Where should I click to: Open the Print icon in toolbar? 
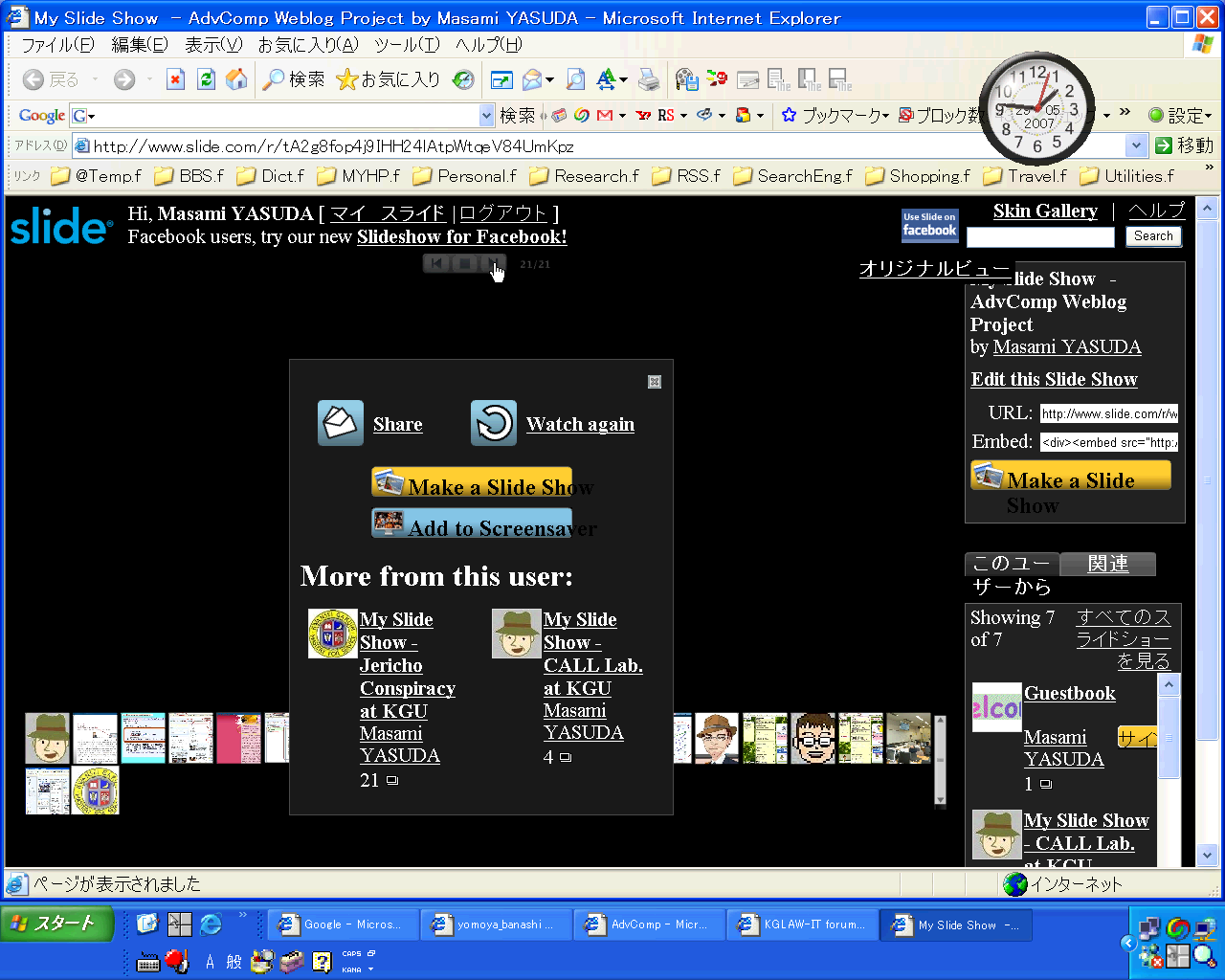coord(649,79)
